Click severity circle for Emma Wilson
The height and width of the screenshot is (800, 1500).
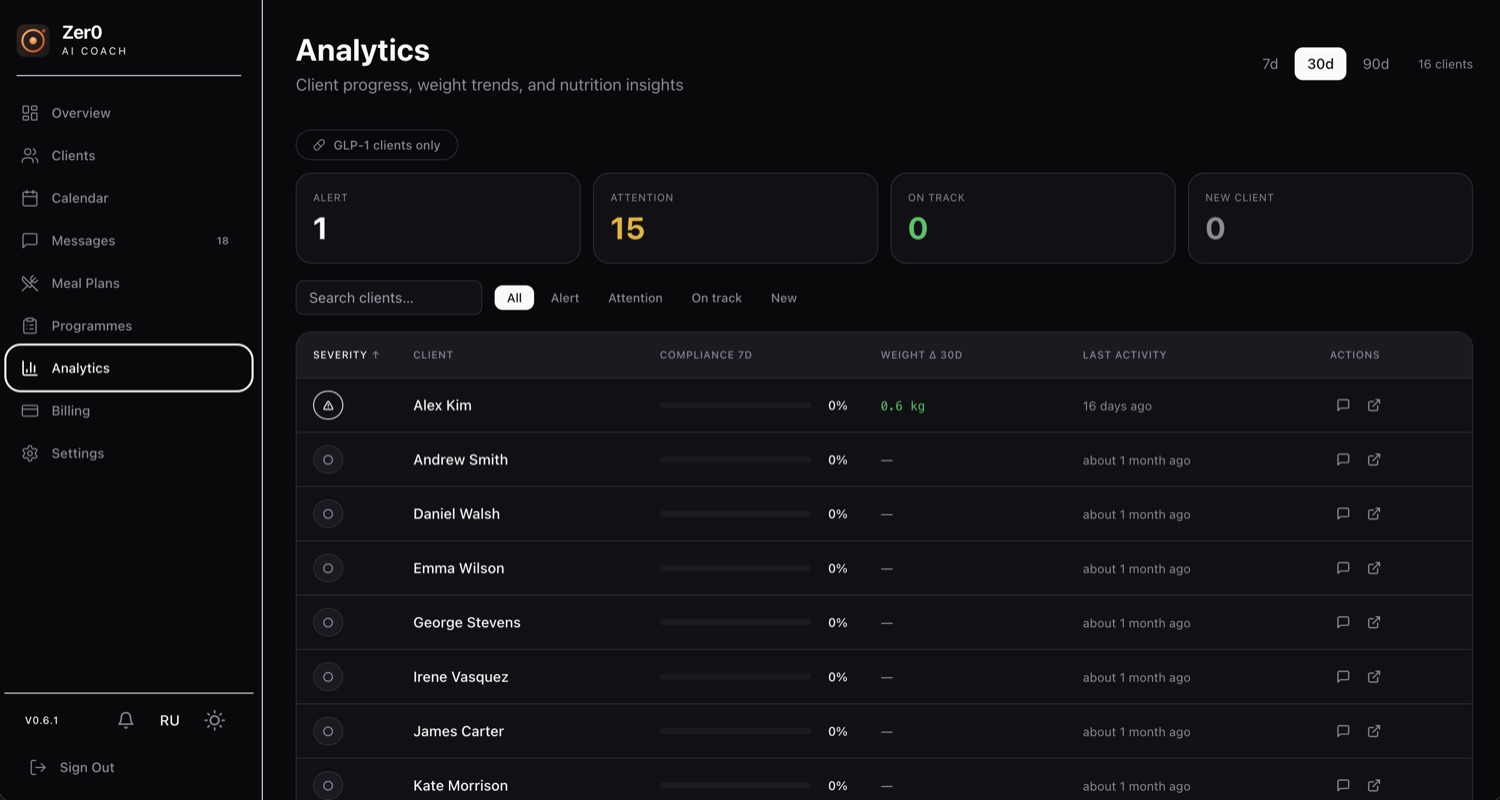coord(328,568)
